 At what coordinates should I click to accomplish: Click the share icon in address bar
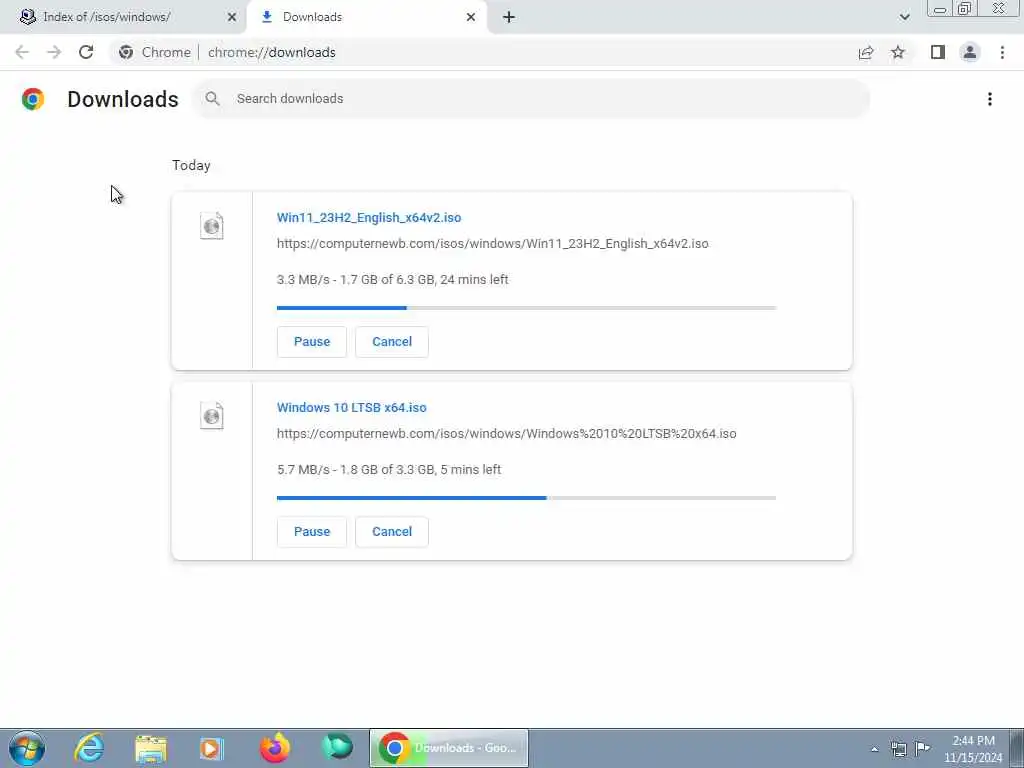866,52
